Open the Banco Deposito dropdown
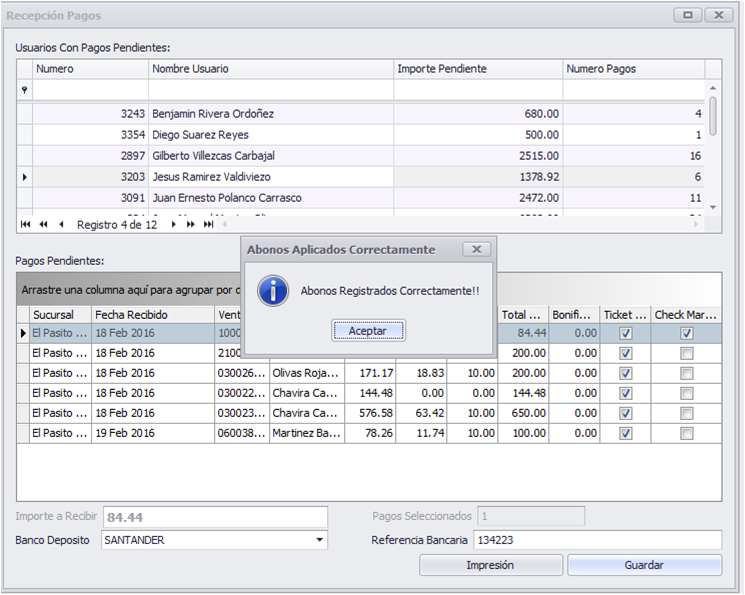 [x=319, y=540]
